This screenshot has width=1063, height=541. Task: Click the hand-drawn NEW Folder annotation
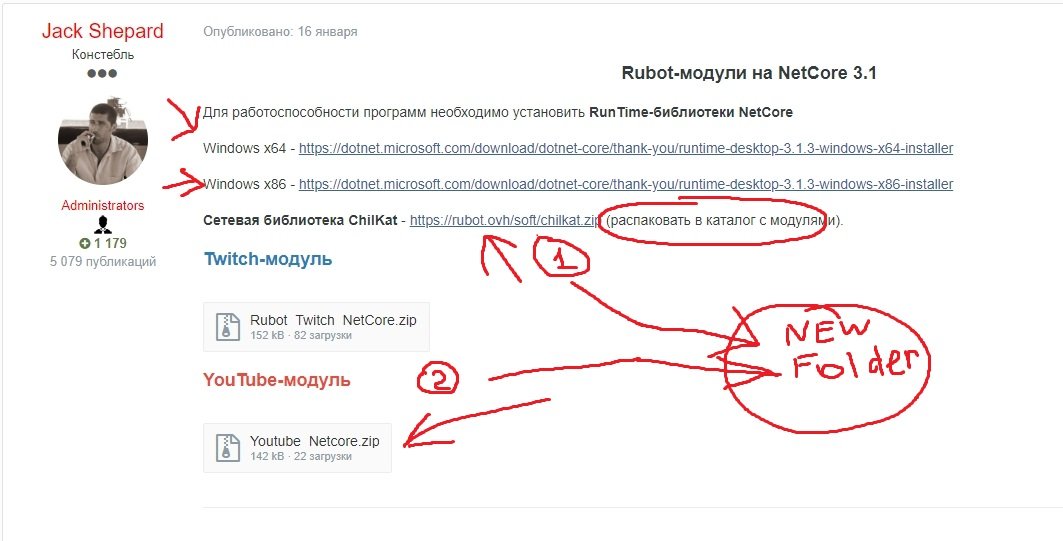click(x=827, y=366)
